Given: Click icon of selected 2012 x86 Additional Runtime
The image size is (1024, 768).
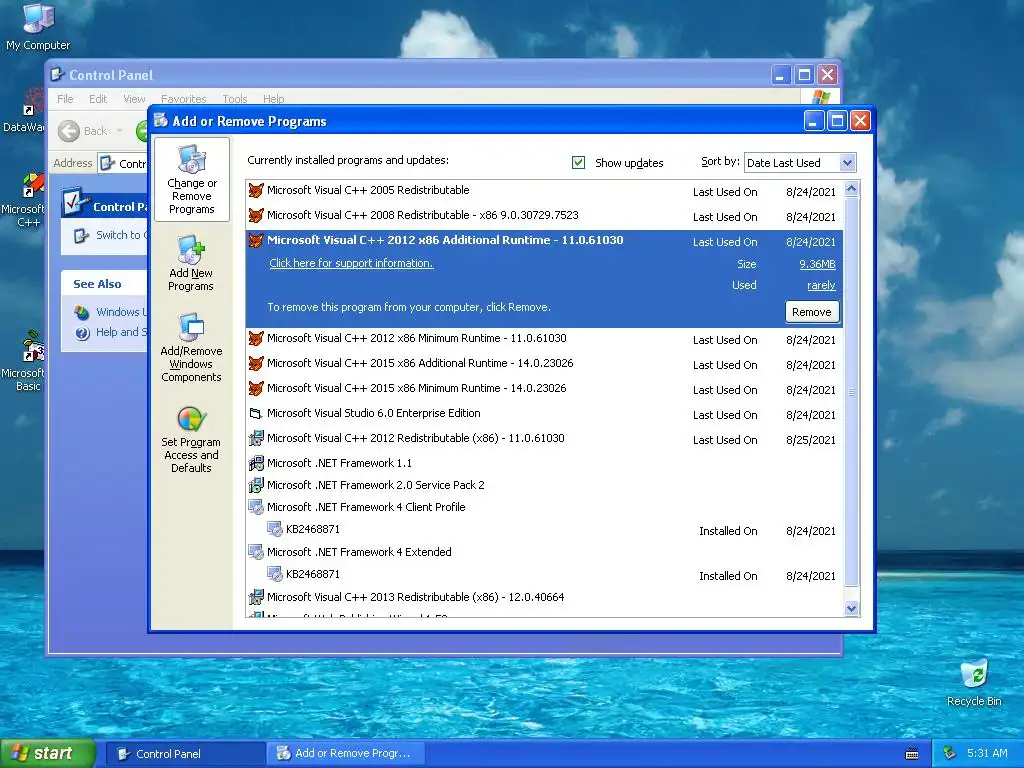Looking at the screenshot, I should (x=256, y=240).
